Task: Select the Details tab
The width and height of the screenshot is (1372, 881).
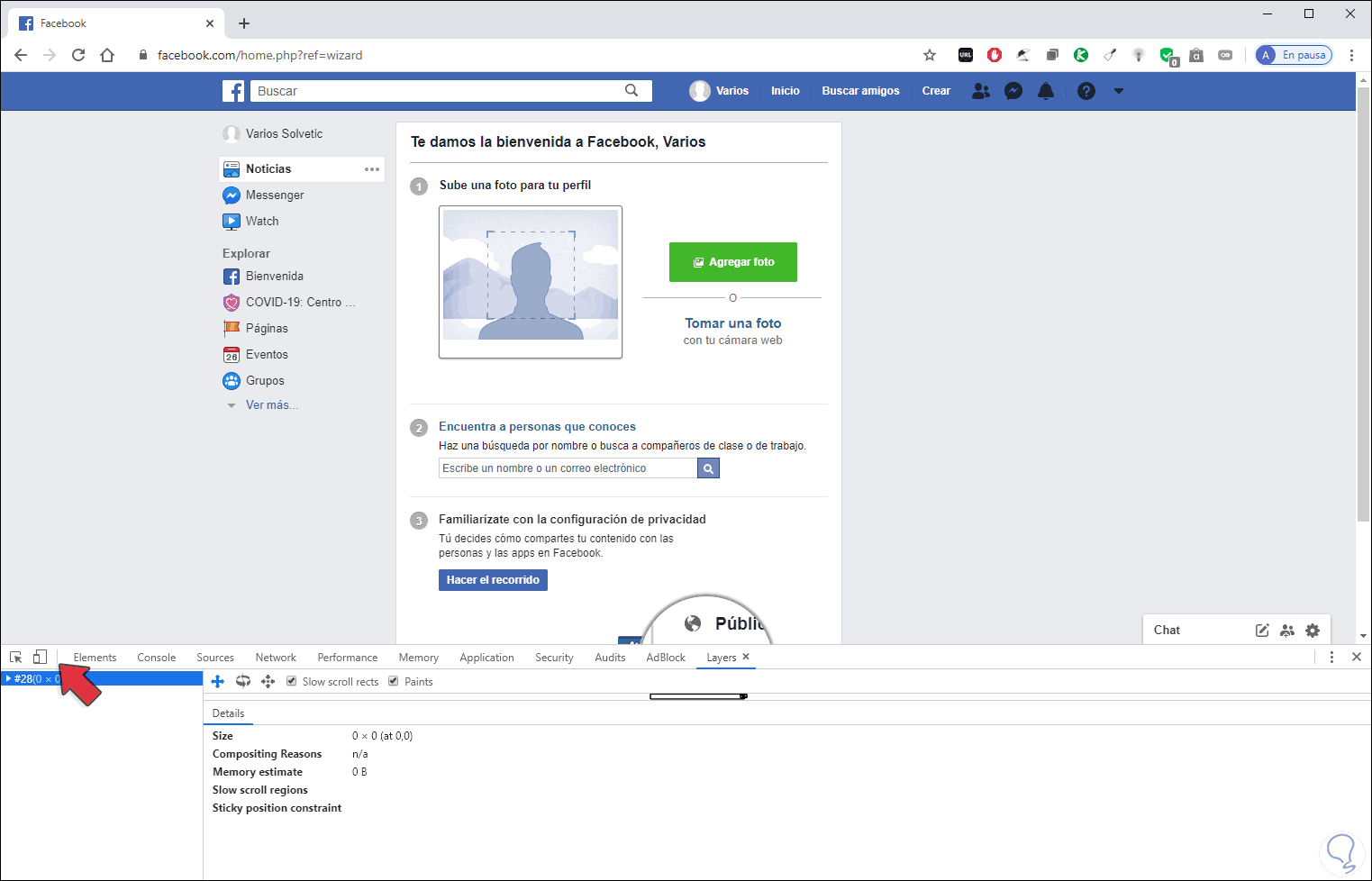Action: coord(228,713)
